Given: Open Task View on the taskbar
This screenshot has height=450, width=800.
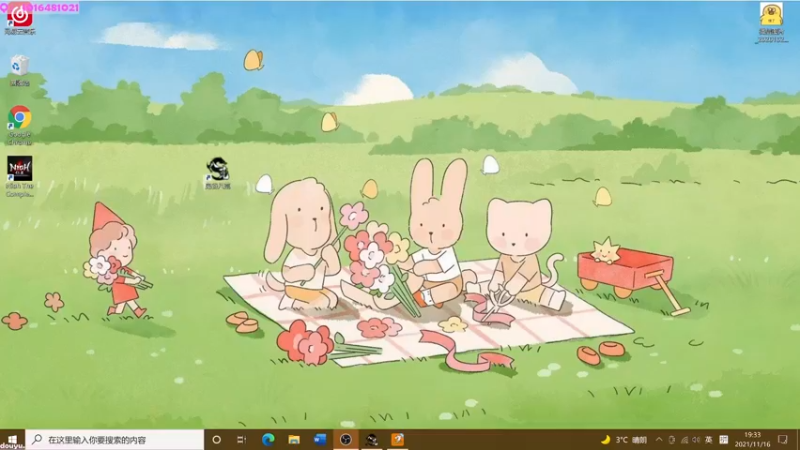Looking at the screenshot, I should click(x=242, y=439).
